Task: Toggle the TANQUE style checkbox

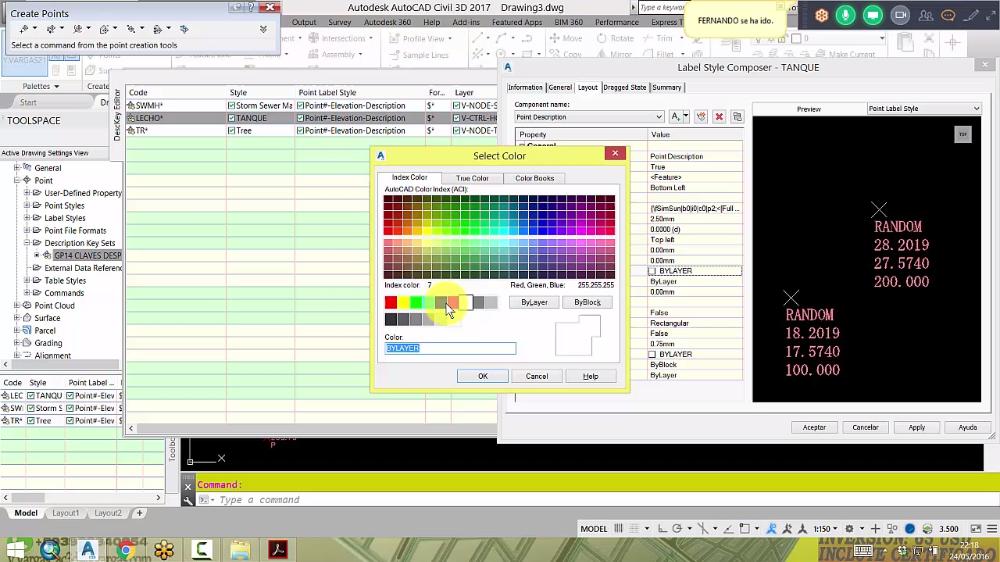Action: [x=232, y=118]
